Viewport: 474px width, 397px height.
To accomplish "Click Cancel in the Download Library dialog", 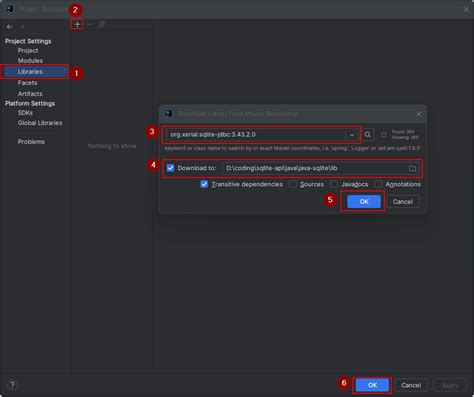I will tap(403, 202).
